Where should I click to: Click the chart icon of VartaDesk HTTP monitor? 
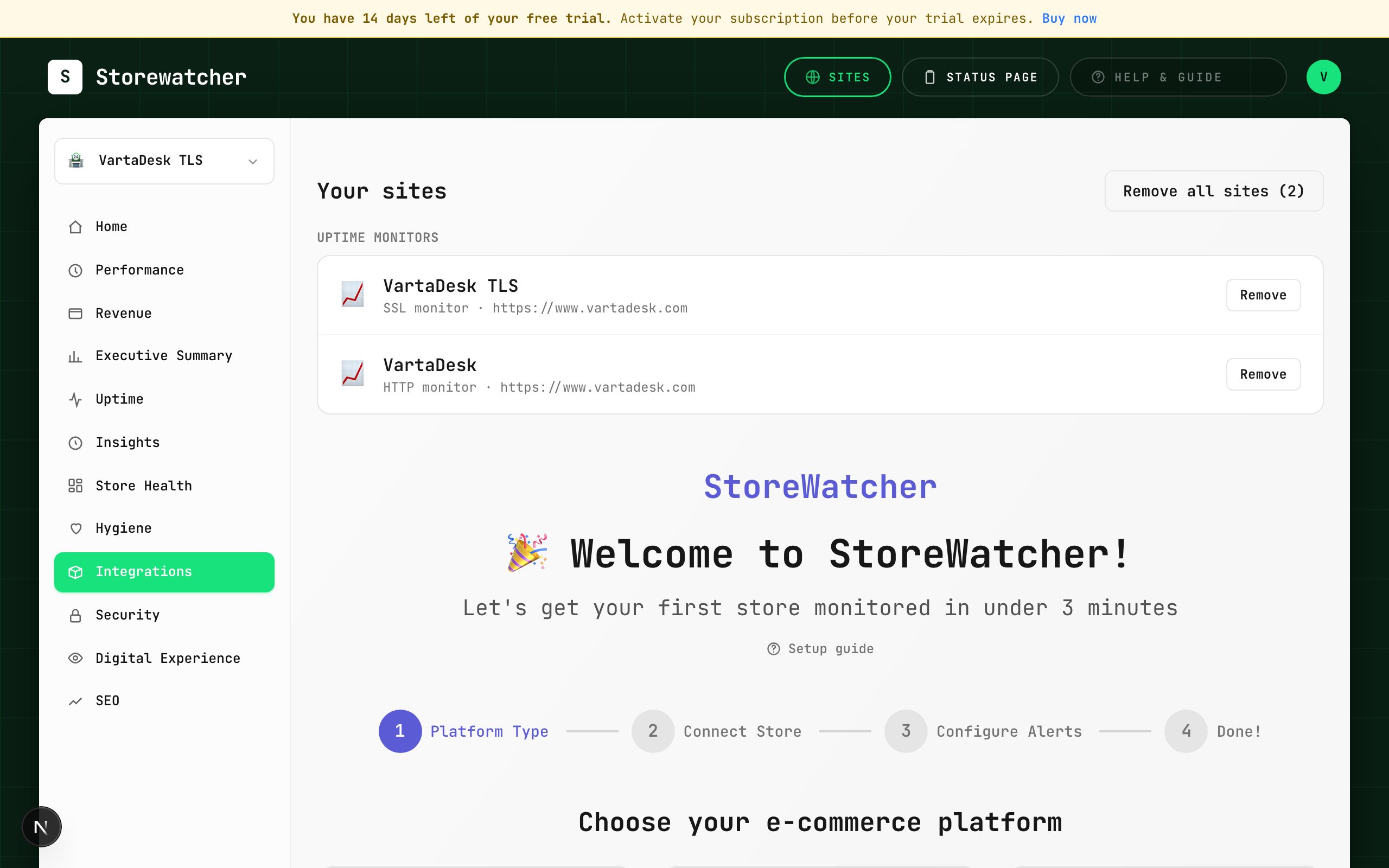(353, 374)
